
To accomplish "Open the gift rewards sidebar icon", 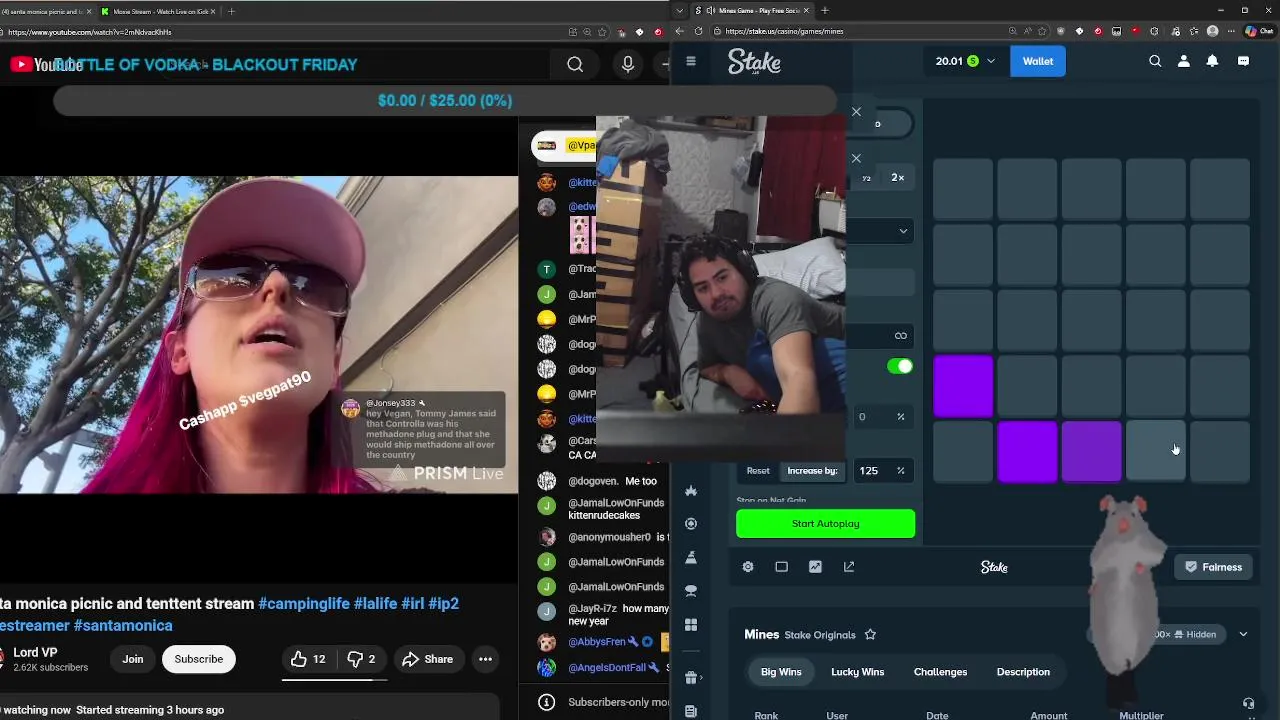I will pos(690,678).
